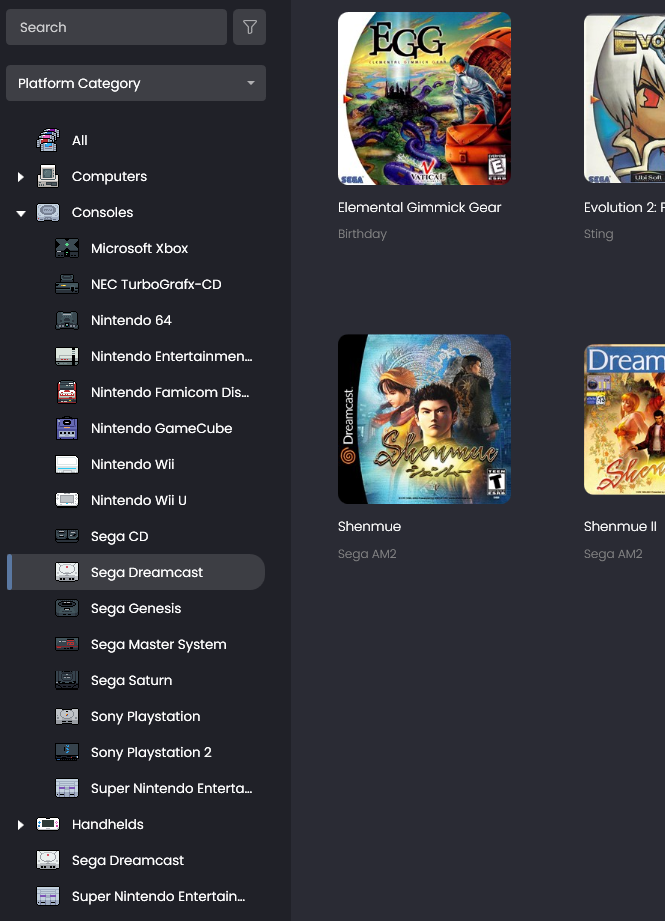
Task: Click the Sony Playstation 2 icon
Action: [x=67, y=752]
